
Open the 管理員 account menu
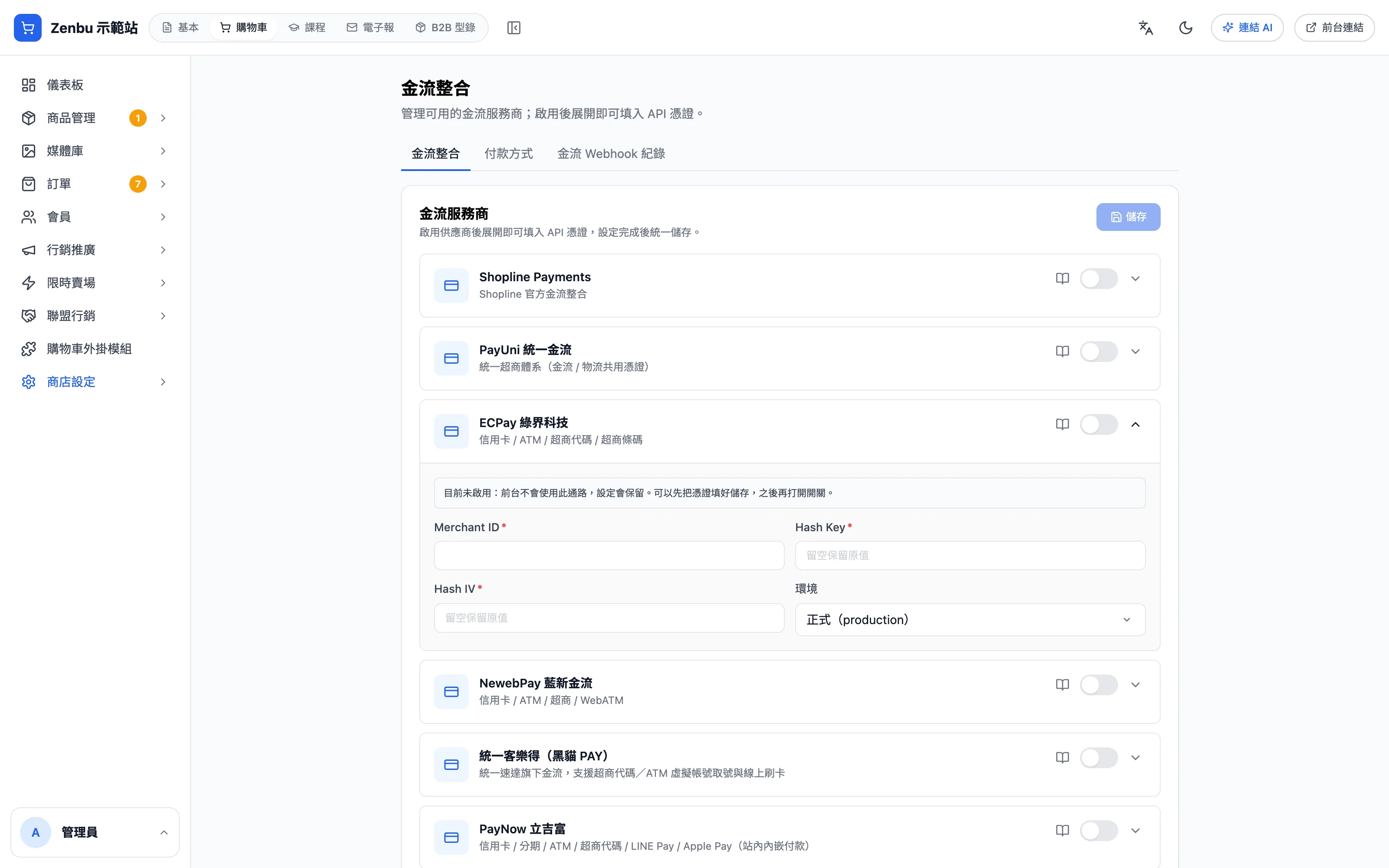[x=95, y=832]
